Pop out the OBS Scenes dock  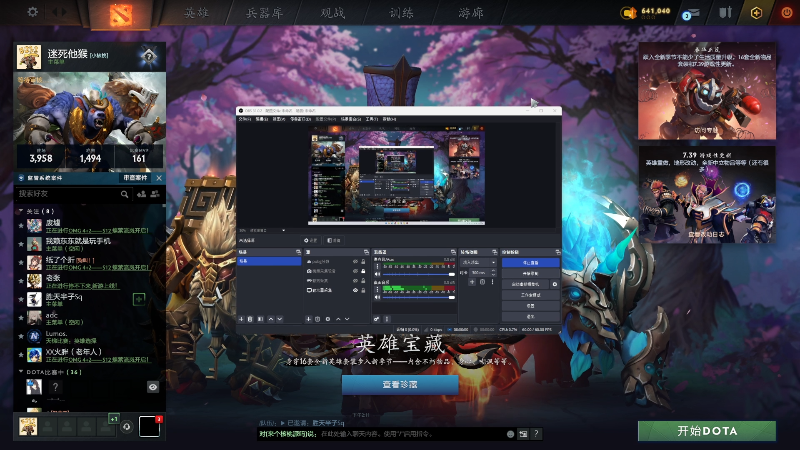pos(298,252)
